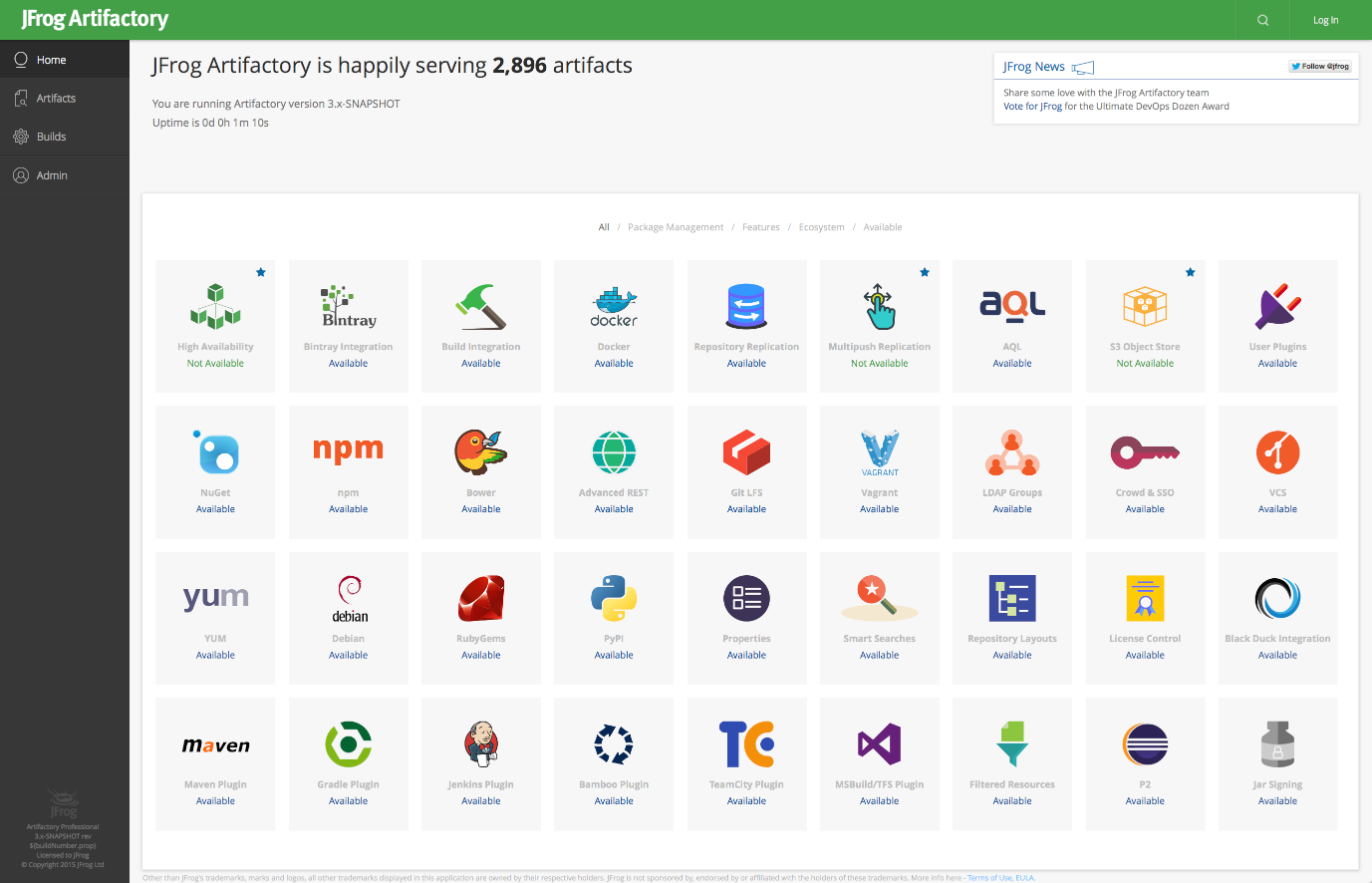Click the Crowd & SSO key icon

point(1145,451)
